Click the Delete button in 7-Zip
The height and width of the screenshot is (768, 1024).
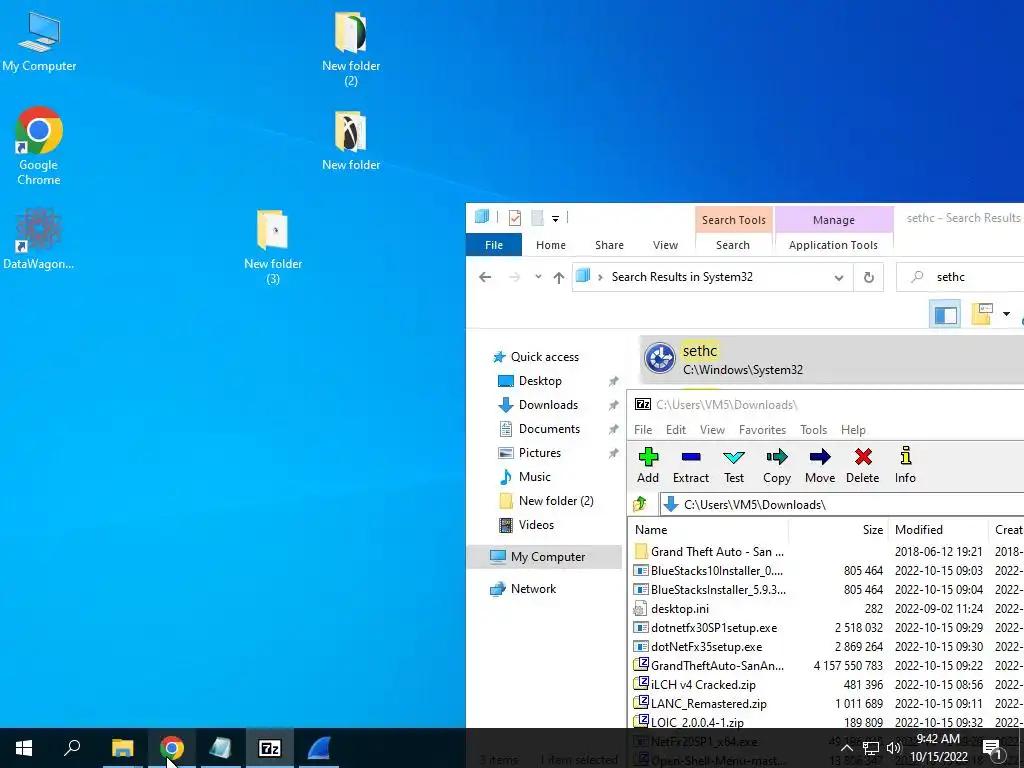coord(863,466)
